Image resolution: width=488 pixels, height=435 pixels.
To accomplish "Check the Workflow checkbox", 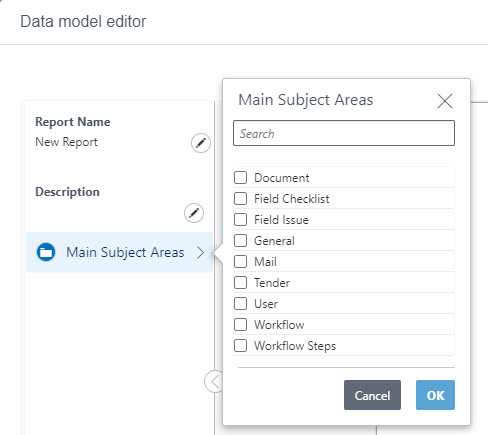I will pyautogui.click(x=240, y=325).
